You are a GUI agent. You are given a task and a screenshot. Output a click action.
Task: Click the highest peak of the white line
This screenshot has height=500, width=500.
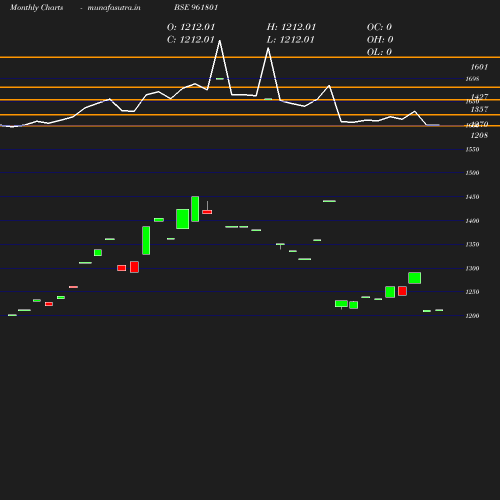(220, 41)
